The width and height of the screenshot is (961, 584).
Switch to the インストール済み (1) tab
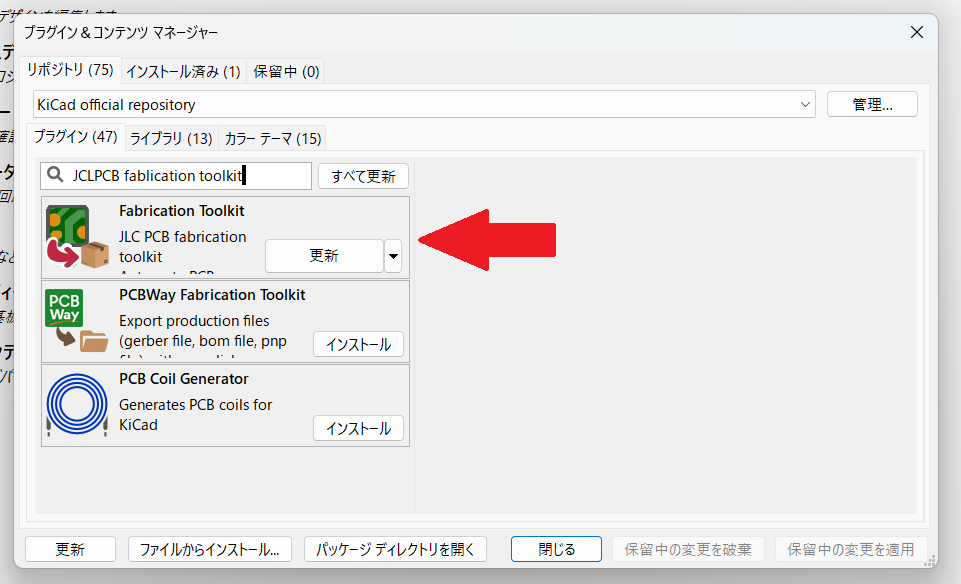(183, 72)
